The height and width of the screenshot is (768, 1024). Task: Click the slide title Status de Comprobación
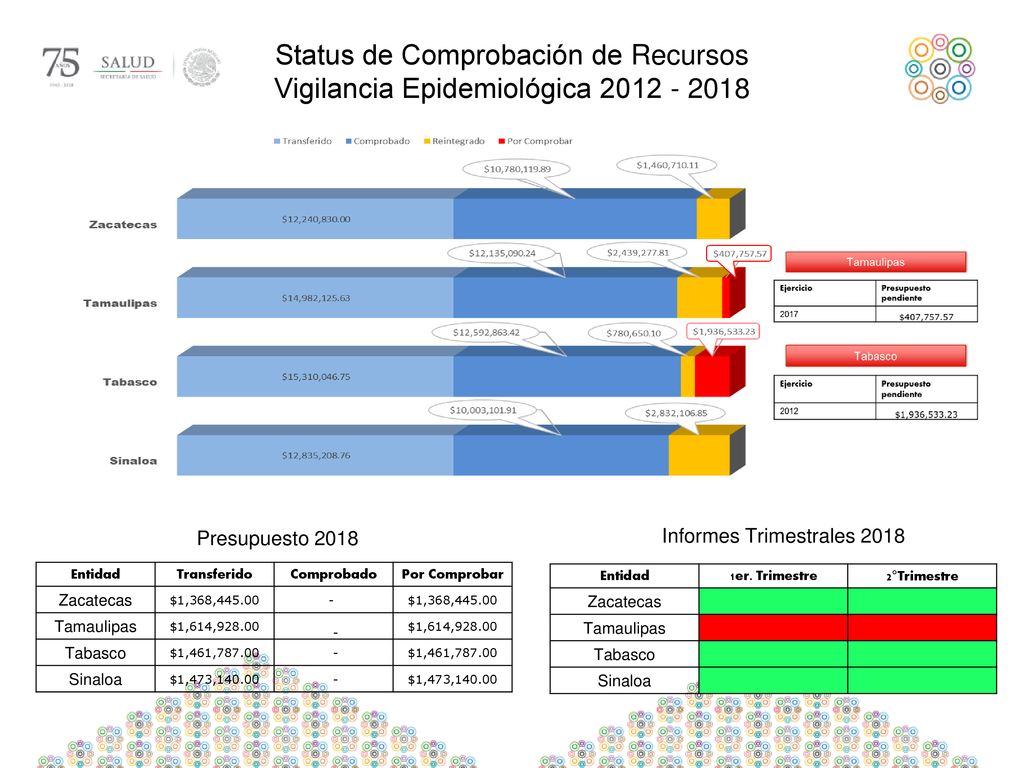[511, 72]
